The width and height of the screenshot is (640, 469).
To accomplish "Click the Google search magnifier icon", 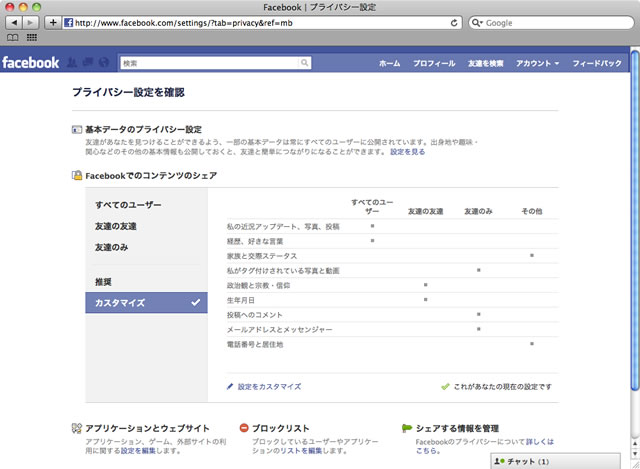I will tap(475, 23).
